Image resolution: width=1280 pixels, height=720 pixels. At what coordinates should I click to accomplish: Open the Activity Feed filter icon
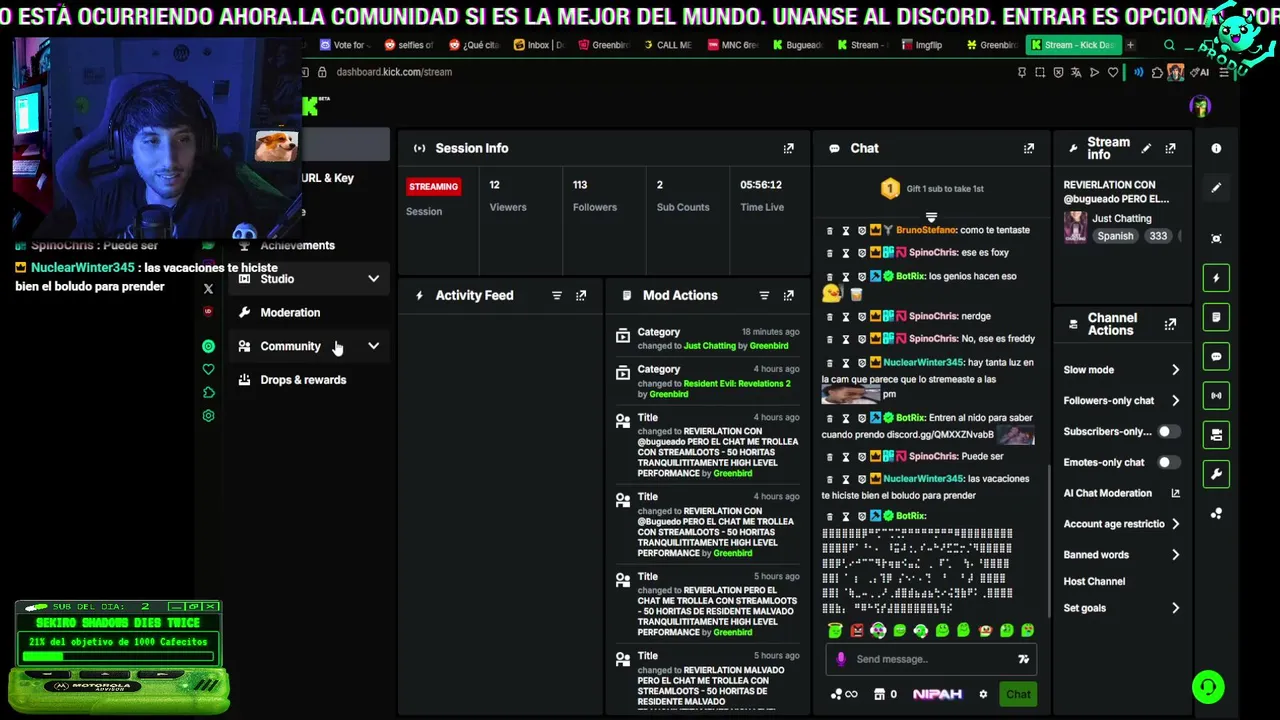[557, 295]
